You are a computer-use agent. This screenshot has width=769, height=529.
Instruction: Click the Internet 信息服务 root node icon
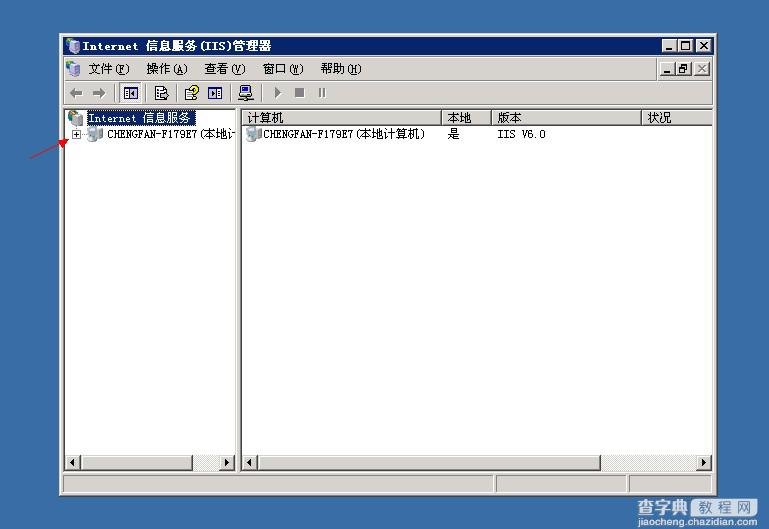[76, 118]
